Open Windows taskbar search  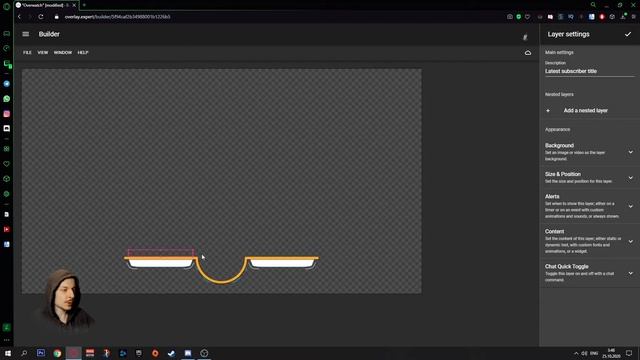click(24, 353)
